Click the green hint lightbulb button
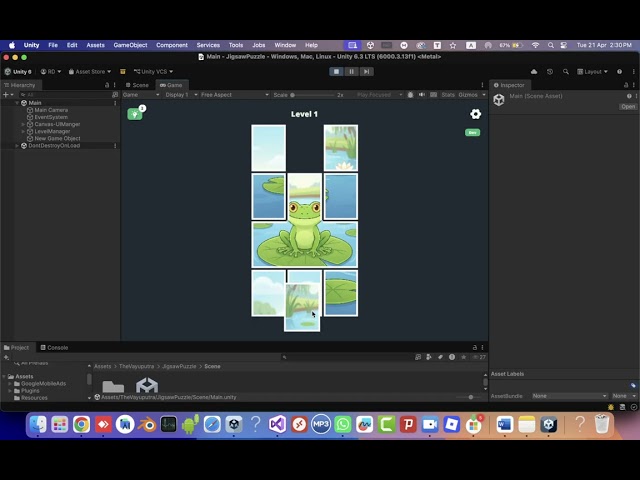The width and height of the screenshot is (640, 480). [x=135, y=114]
